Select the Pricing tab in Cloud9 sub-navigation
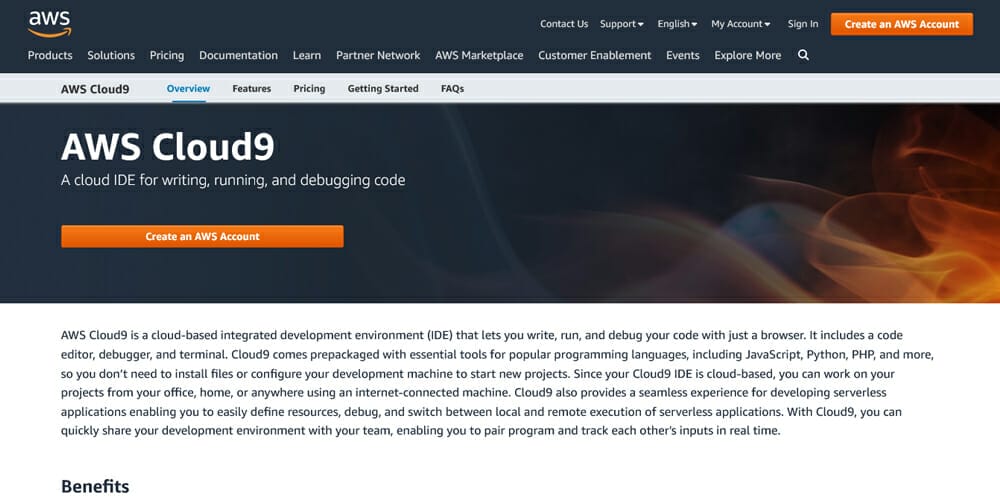Screen dimensions: 1000x500 point(309,89)
